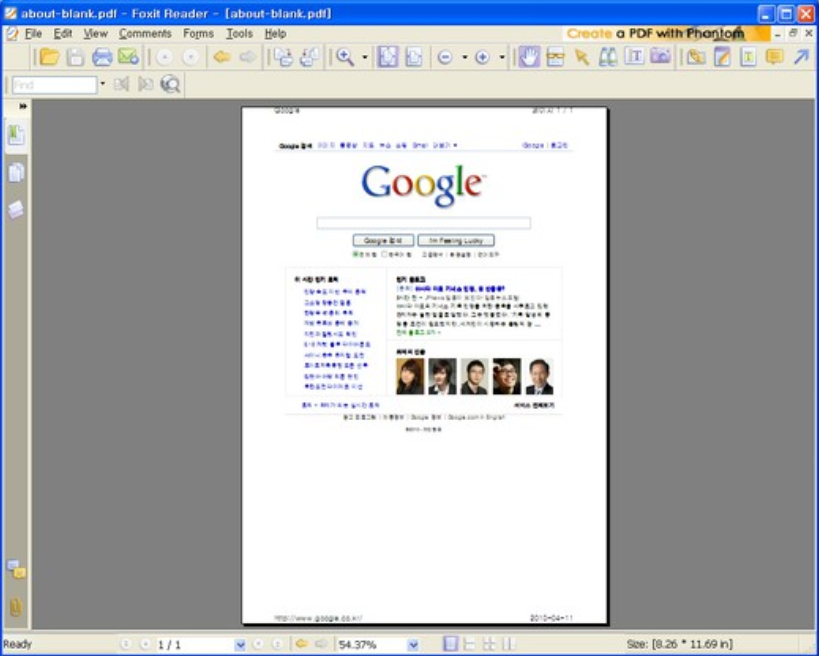This screenshot has width=819, height=656.
Task: Open the Edit menu
Action: (63, 33)
